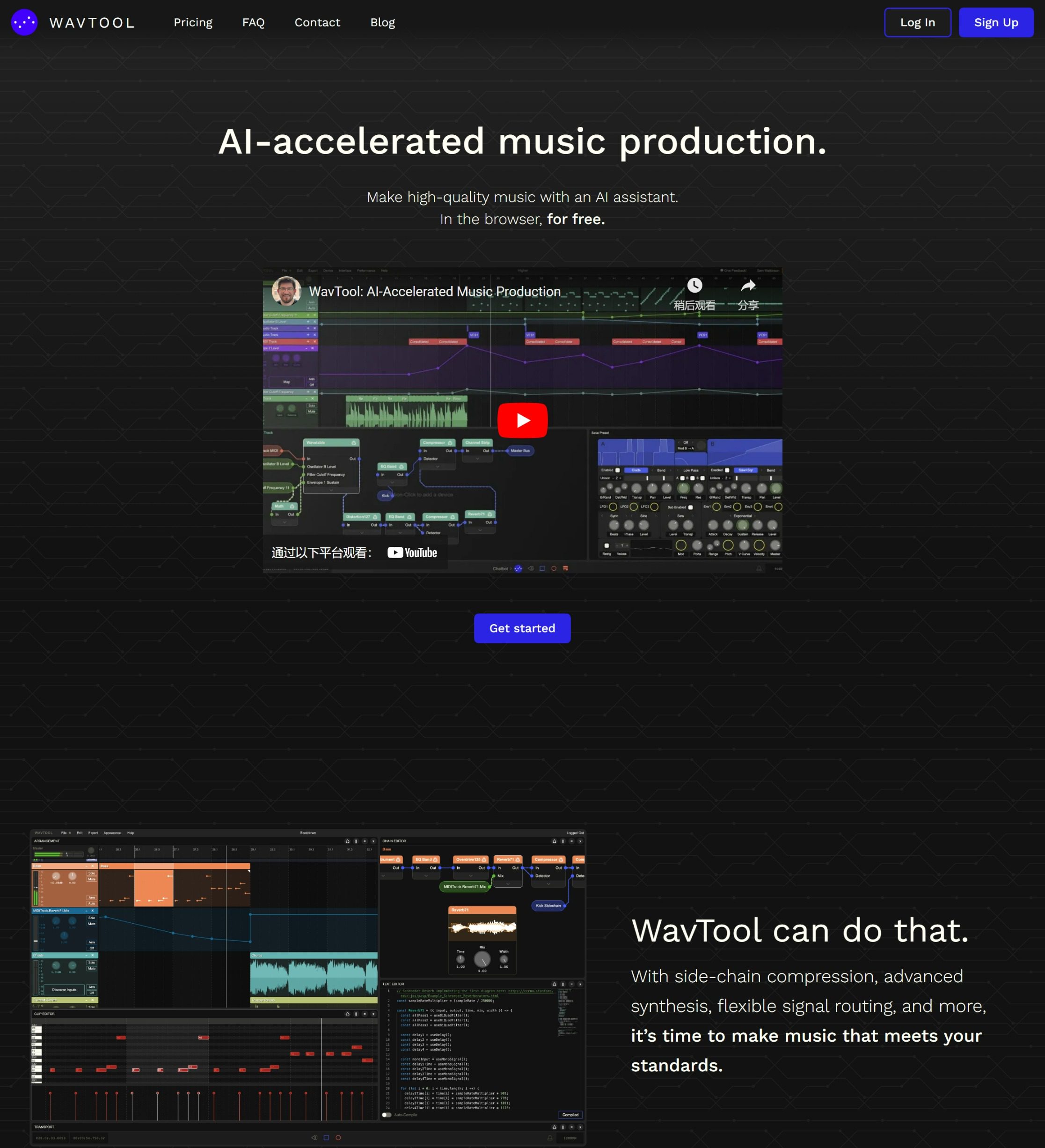Click the Sign Up button

pos(995,22)
